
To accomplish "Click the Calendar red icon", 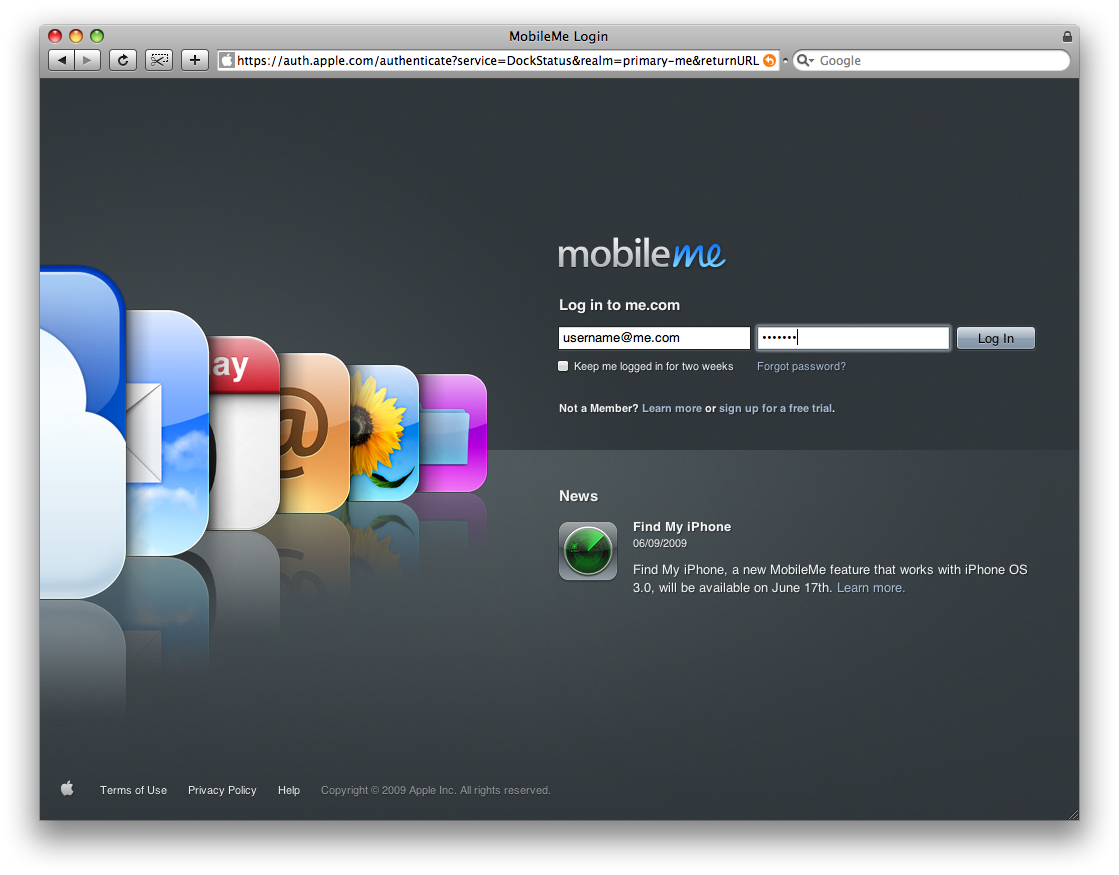I will [244, 433].
